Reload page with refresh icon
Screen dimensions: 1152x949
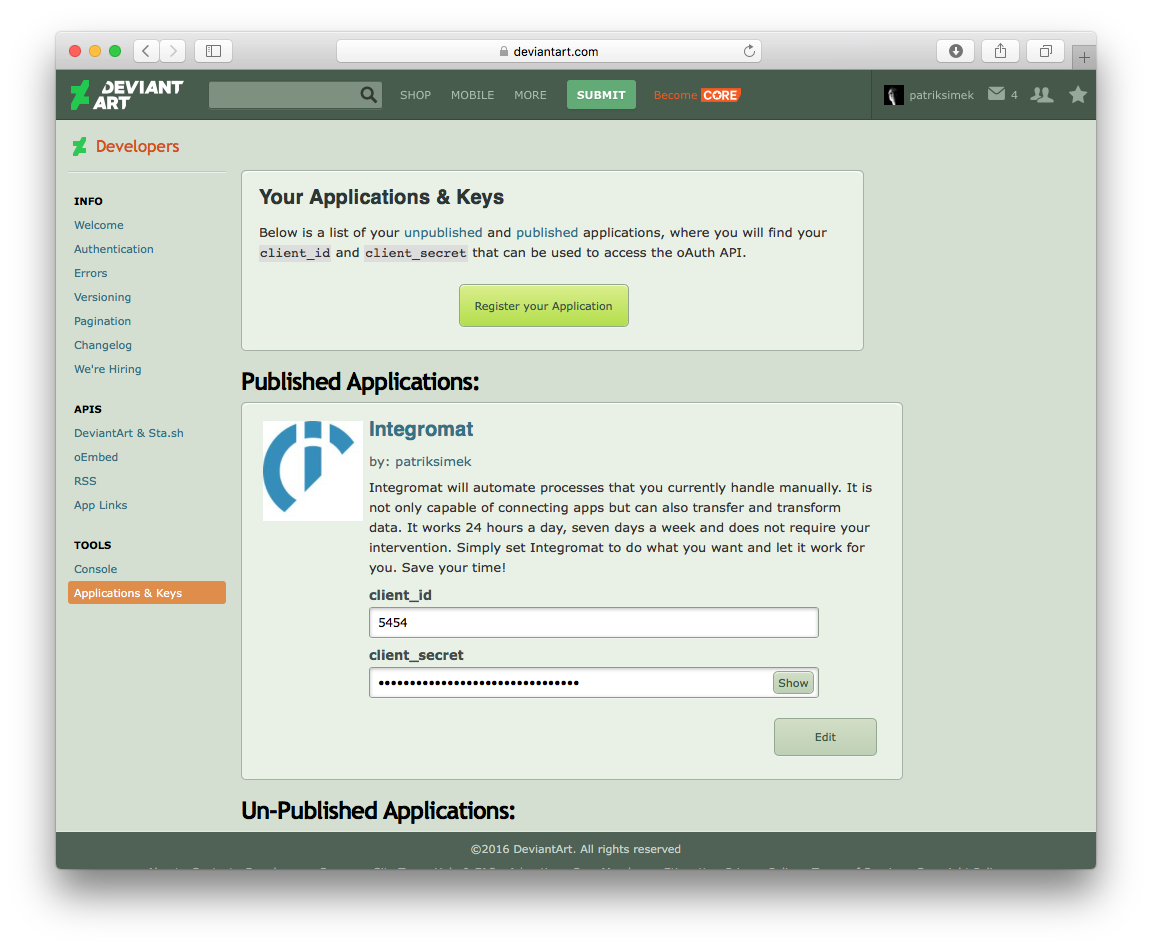[x=749, y=51]
